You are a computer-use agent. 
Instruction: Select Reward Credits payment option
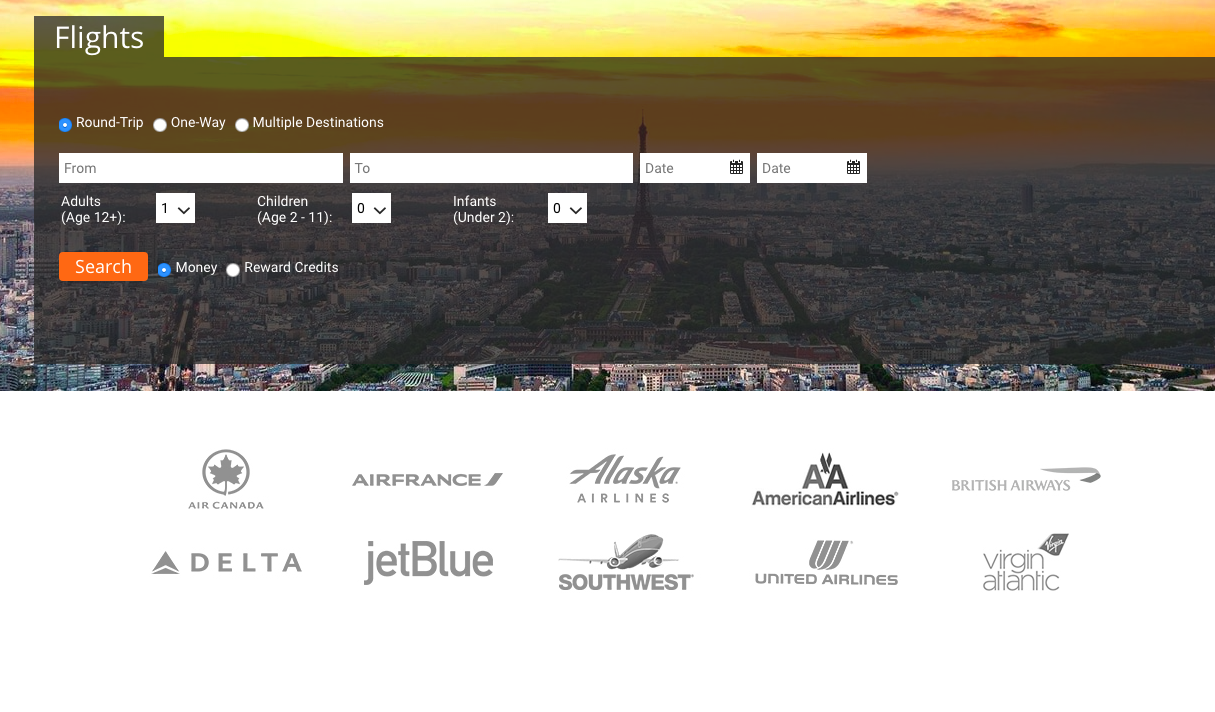coord(233,269)
